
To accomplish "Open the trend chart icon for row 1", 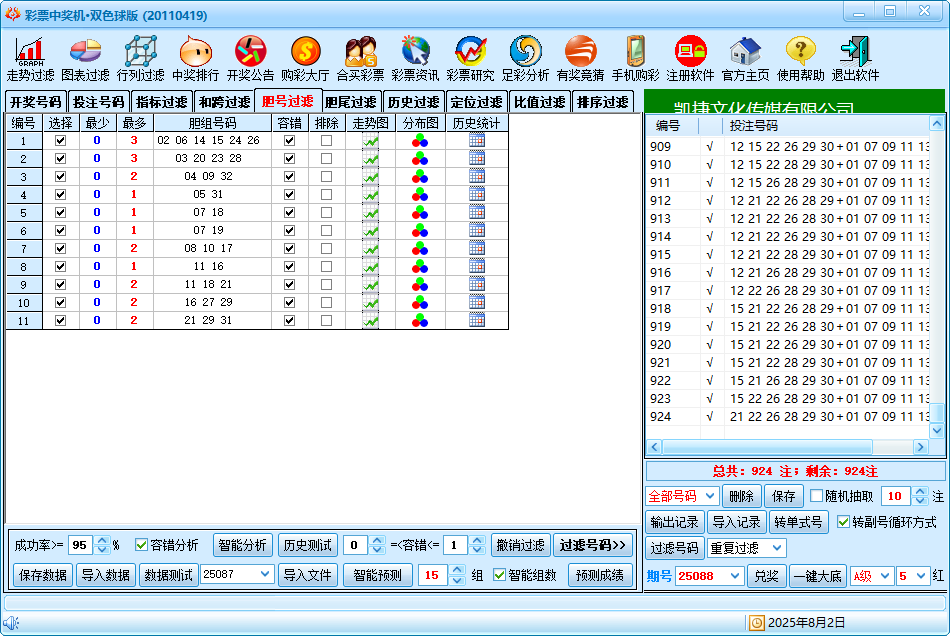I will [x=371, y=141].
